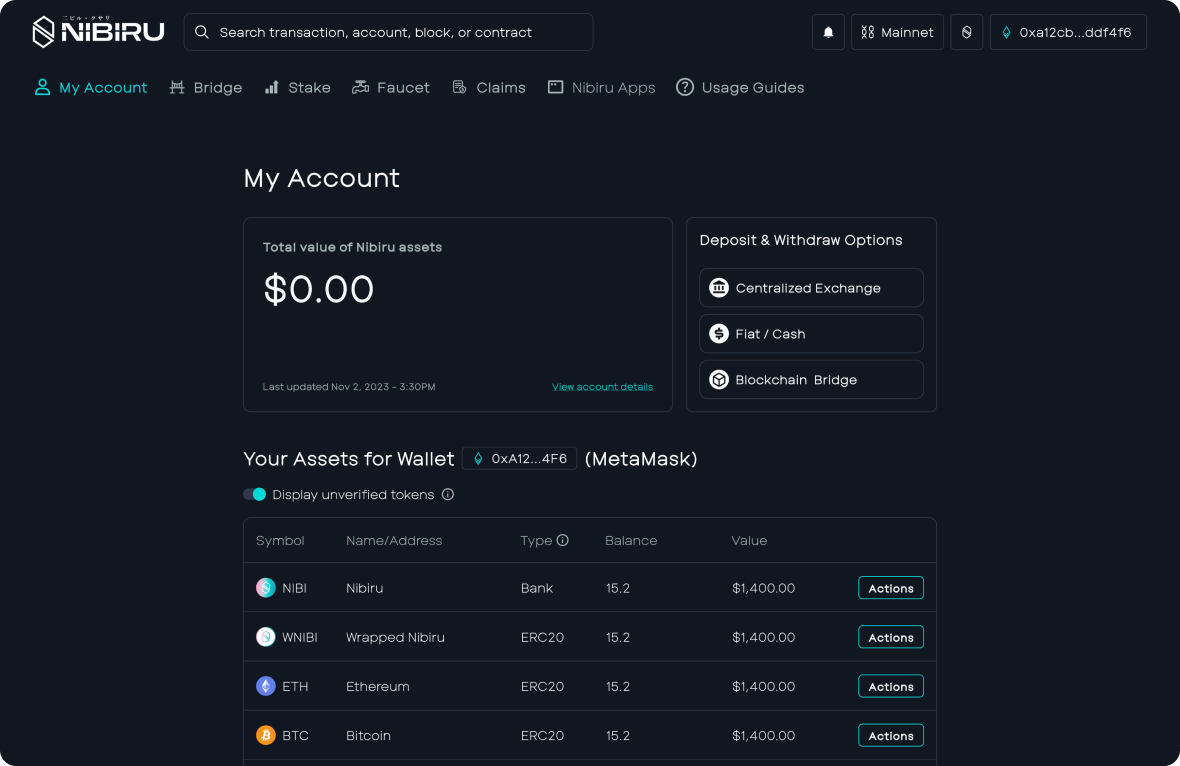Click the BTC token icon
The image size is (1180, 766).
point(266,735)
